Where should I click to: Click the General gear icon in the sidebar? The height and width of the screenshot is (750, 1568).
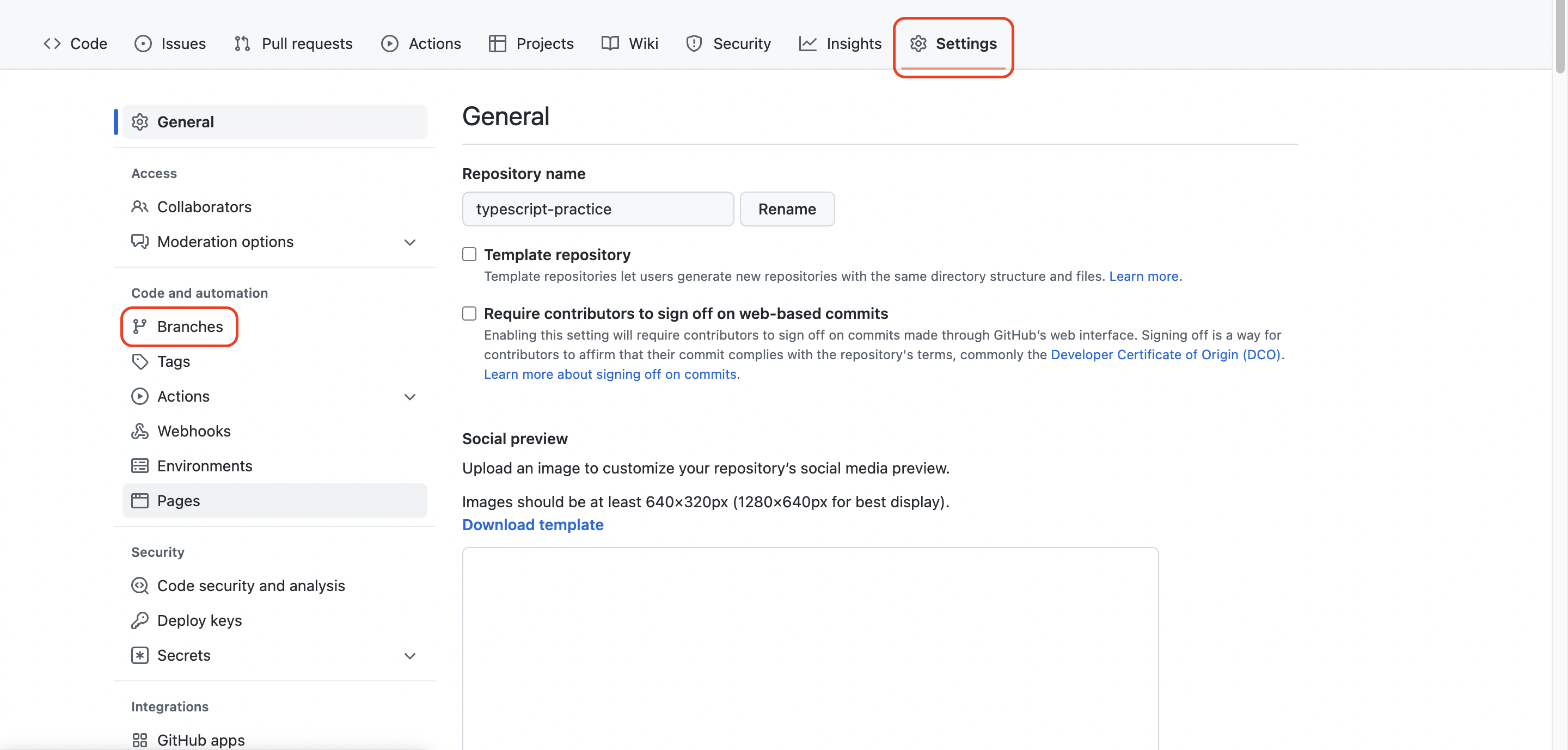click(x=140, y=122)
